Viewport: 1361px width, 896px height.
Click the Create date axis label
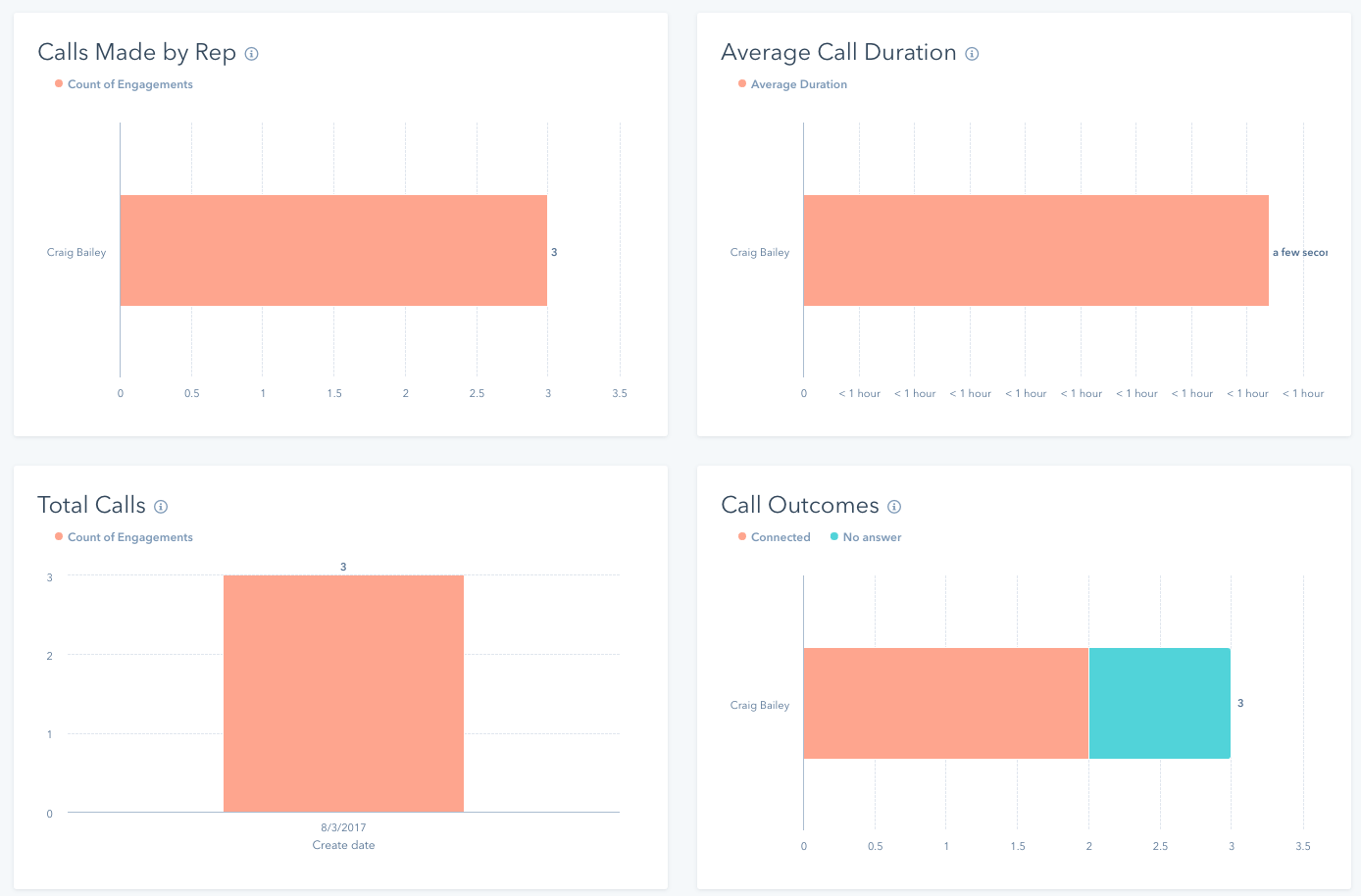[342, 844]
